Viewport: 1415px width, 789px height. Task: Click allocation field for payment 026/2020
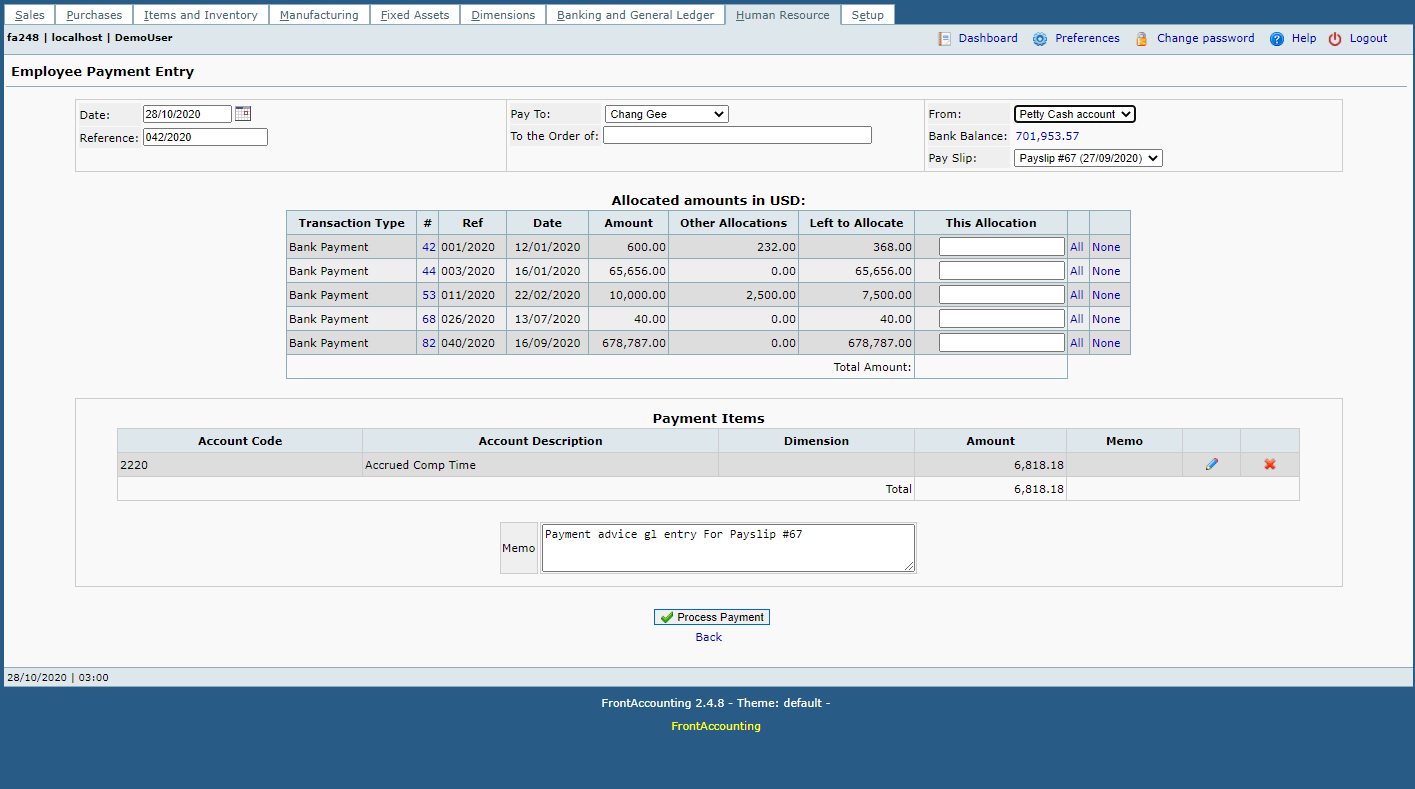1002,318
